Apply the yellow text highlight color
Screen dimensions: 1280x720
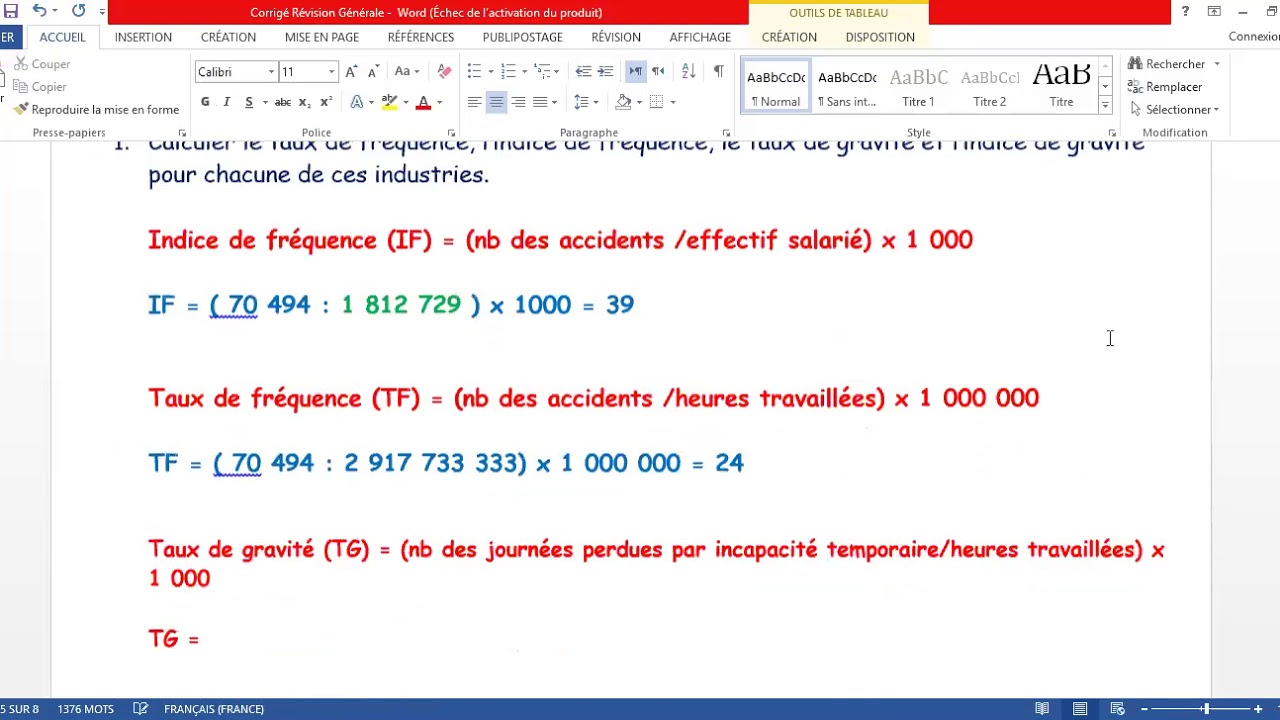click(389, 102)
